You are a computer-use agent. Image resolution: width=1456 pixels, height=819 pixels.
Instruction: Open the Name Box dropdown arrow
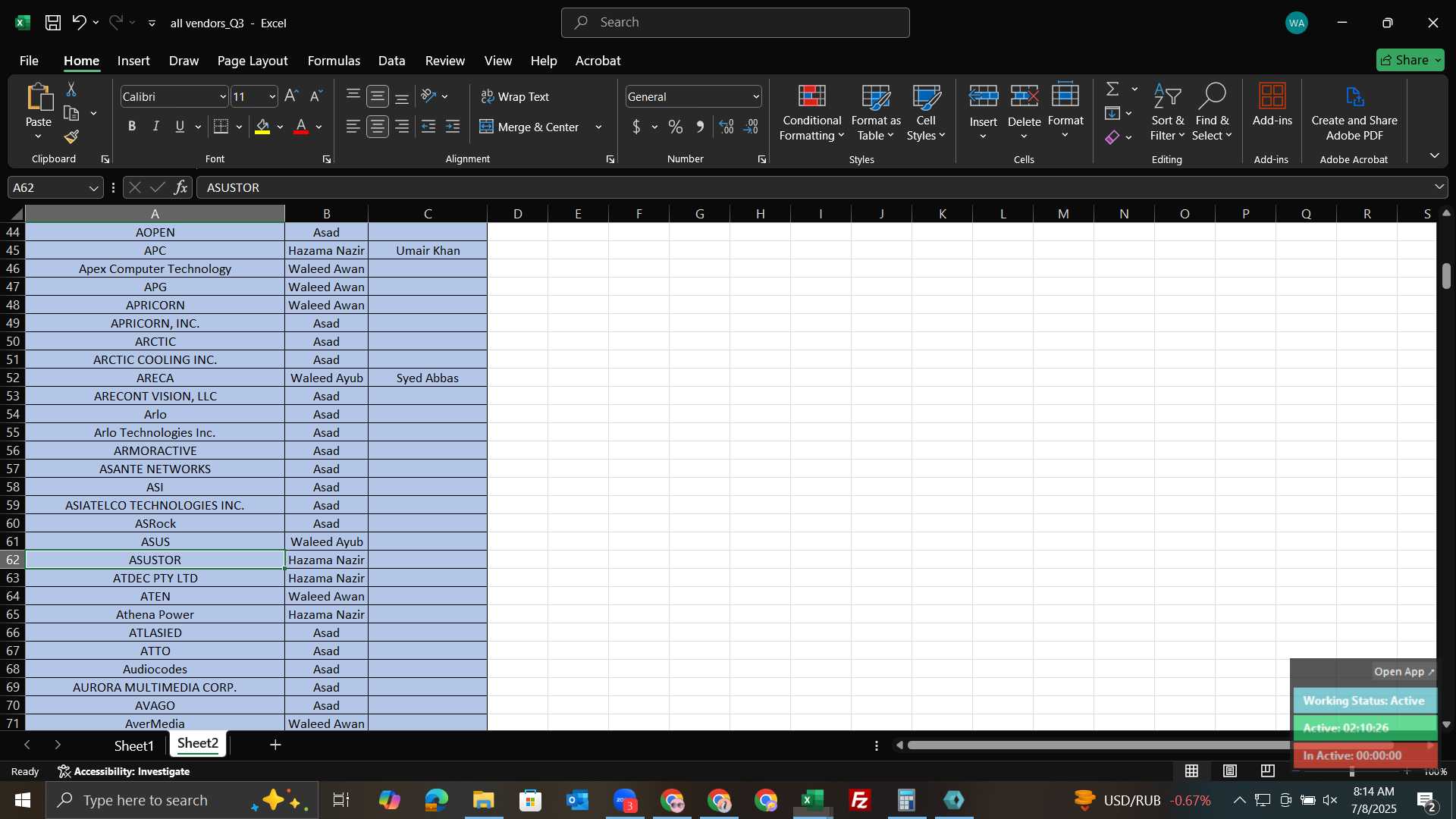[93, 187]
